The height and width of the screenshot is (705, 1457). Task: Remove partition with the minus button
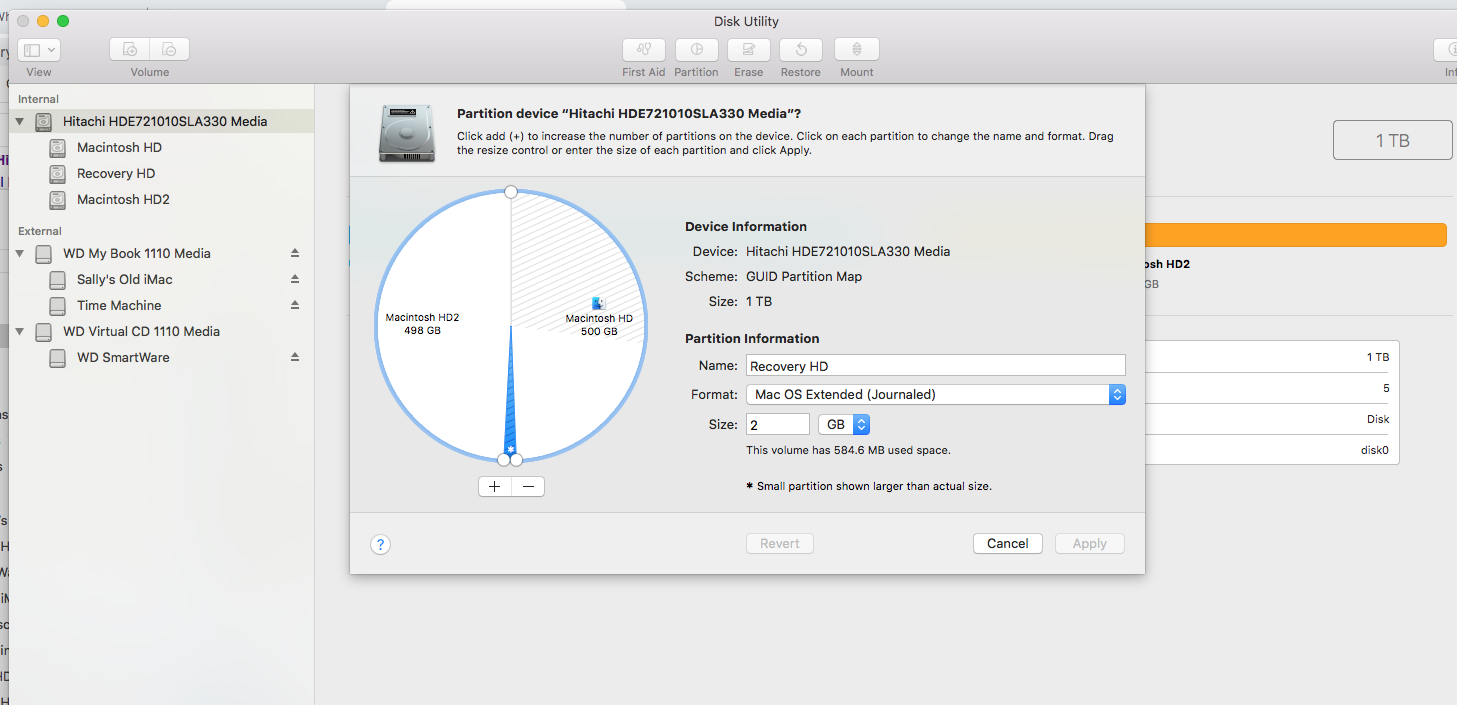pos(528,487)
